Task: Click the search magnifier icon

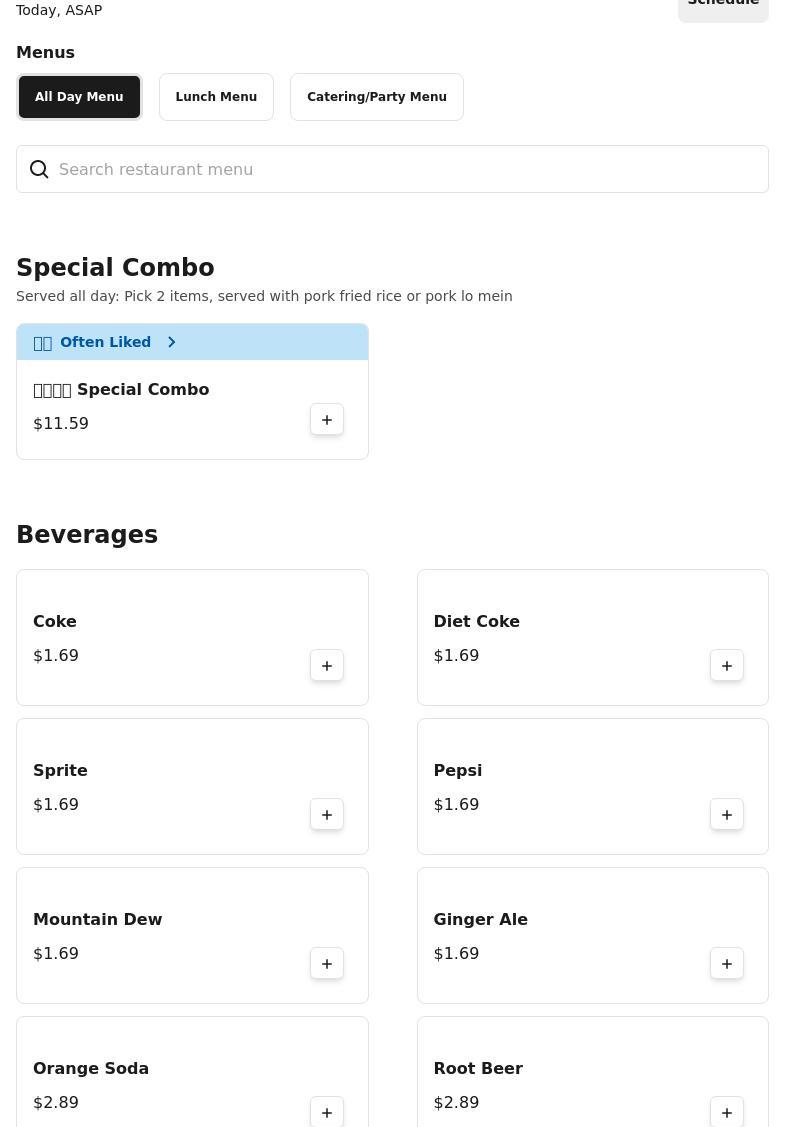Action: coord(39,170)
